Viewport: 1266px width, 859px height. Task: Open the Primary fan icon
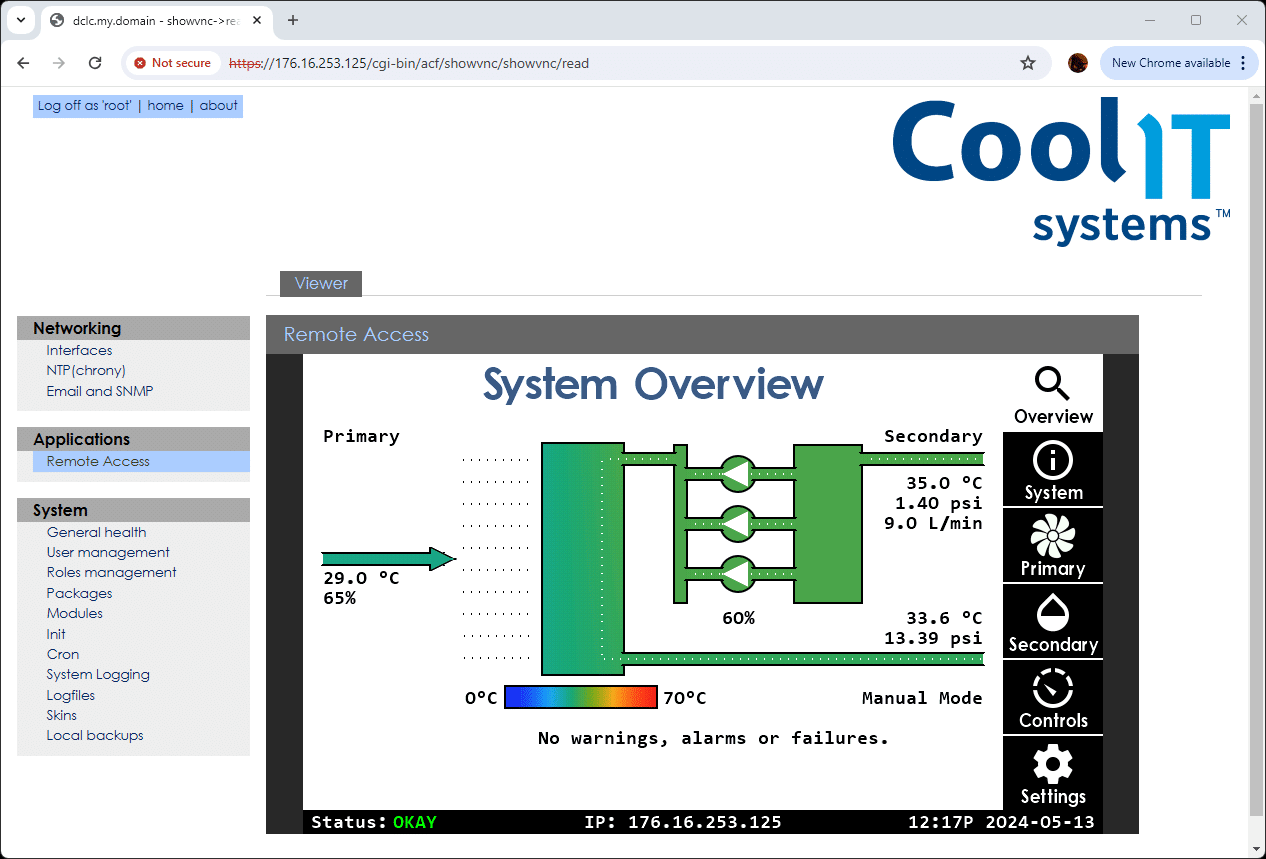pos(1052,537)
